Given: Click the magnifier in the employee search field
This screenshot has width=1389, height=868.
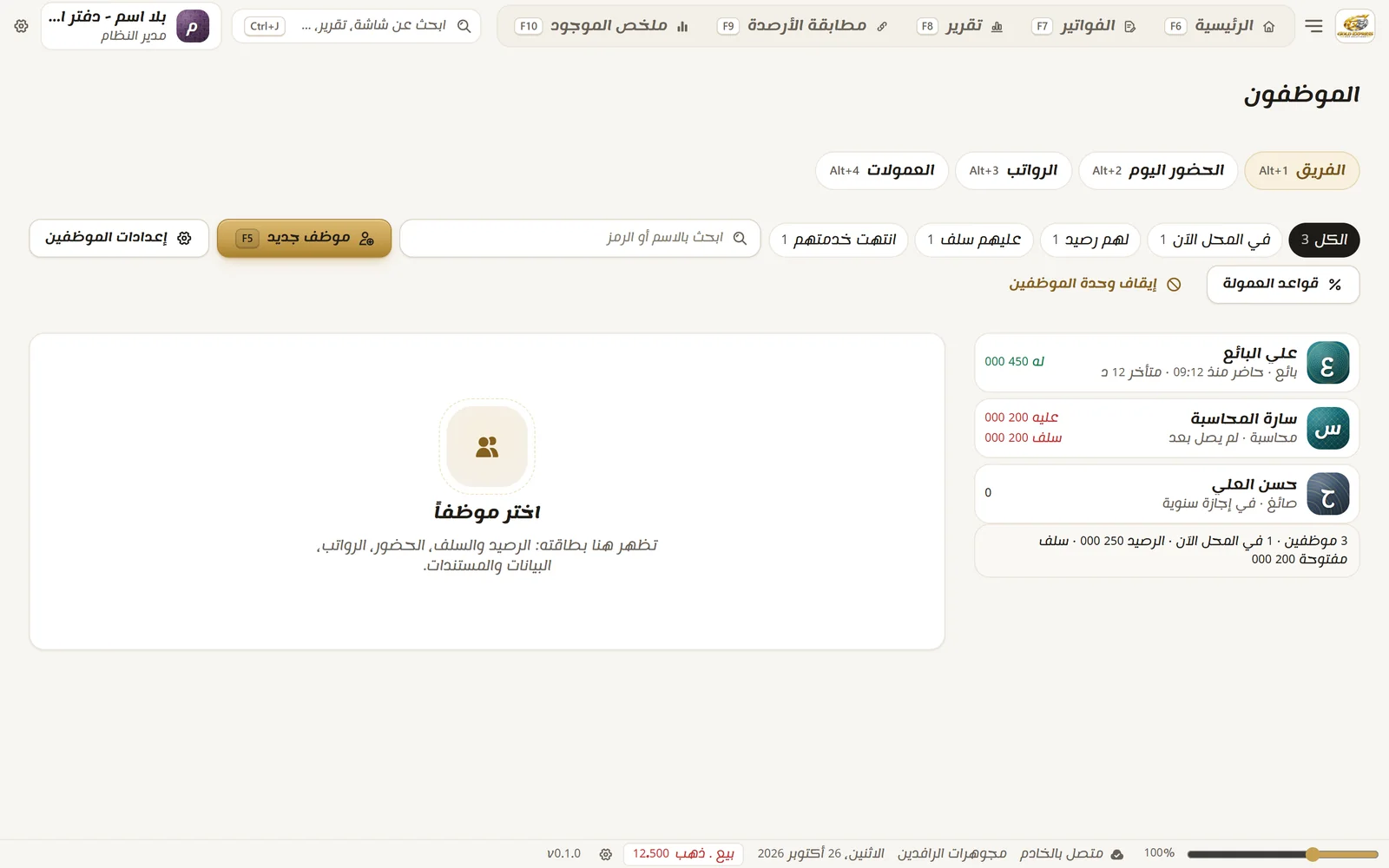Looking at the screenshot, I should pyautogui.click(x=740, y=238).
